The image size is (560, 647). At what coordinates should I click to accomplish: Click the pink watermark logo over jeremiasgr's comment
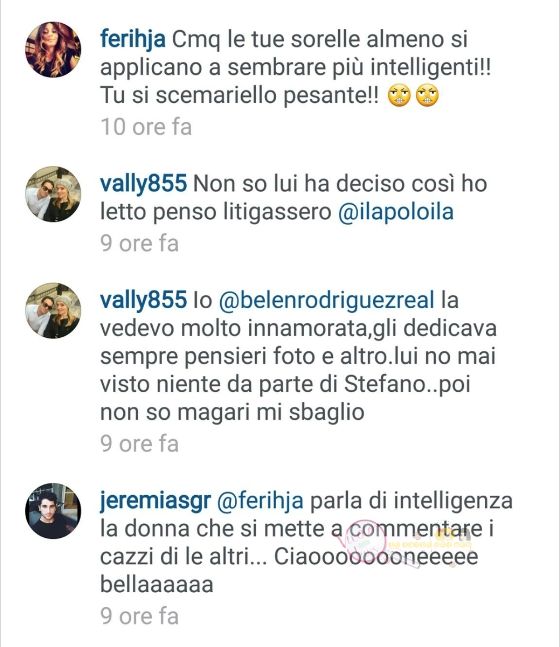click(364, 539)
